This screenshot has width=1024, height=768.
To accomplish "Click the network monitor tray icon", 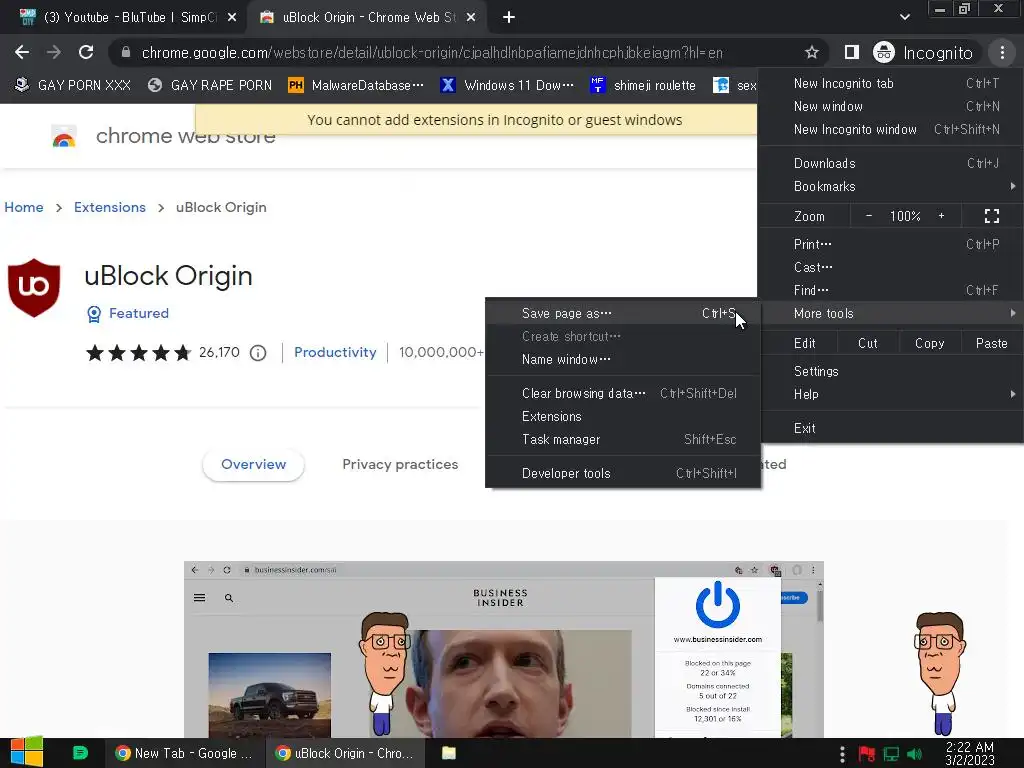I will (891, 754).
